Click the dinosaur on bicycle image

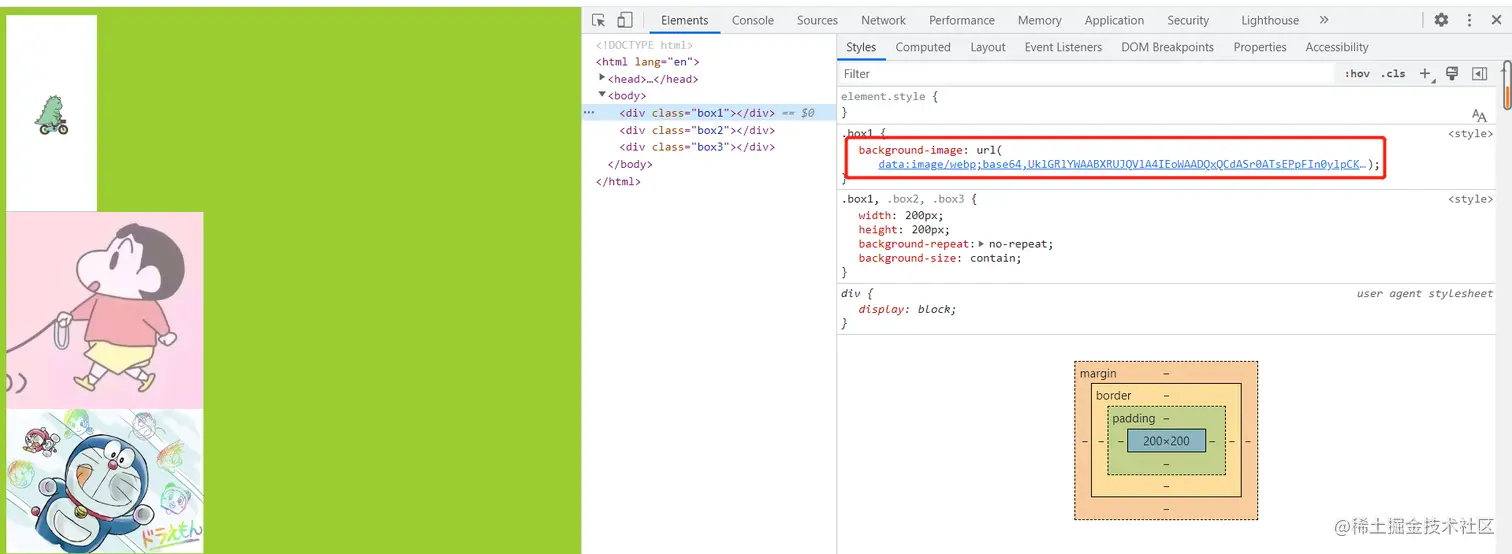coord(52,115)
